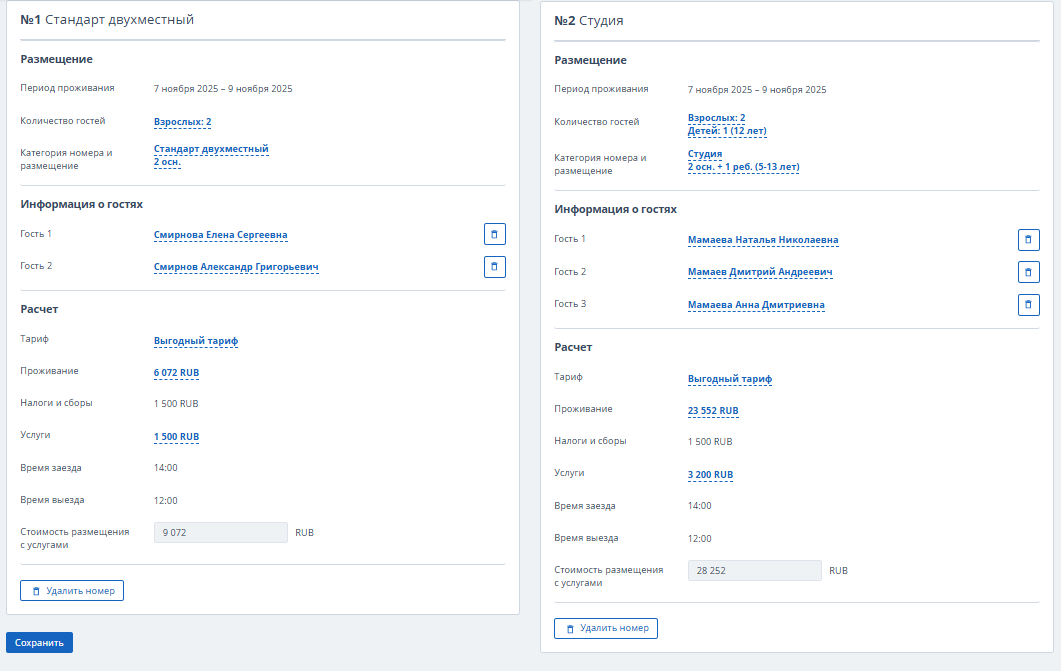
Task: Delete guest Смирнов Александр Григорьевич with trash icon
Action: tap(495, 267)
